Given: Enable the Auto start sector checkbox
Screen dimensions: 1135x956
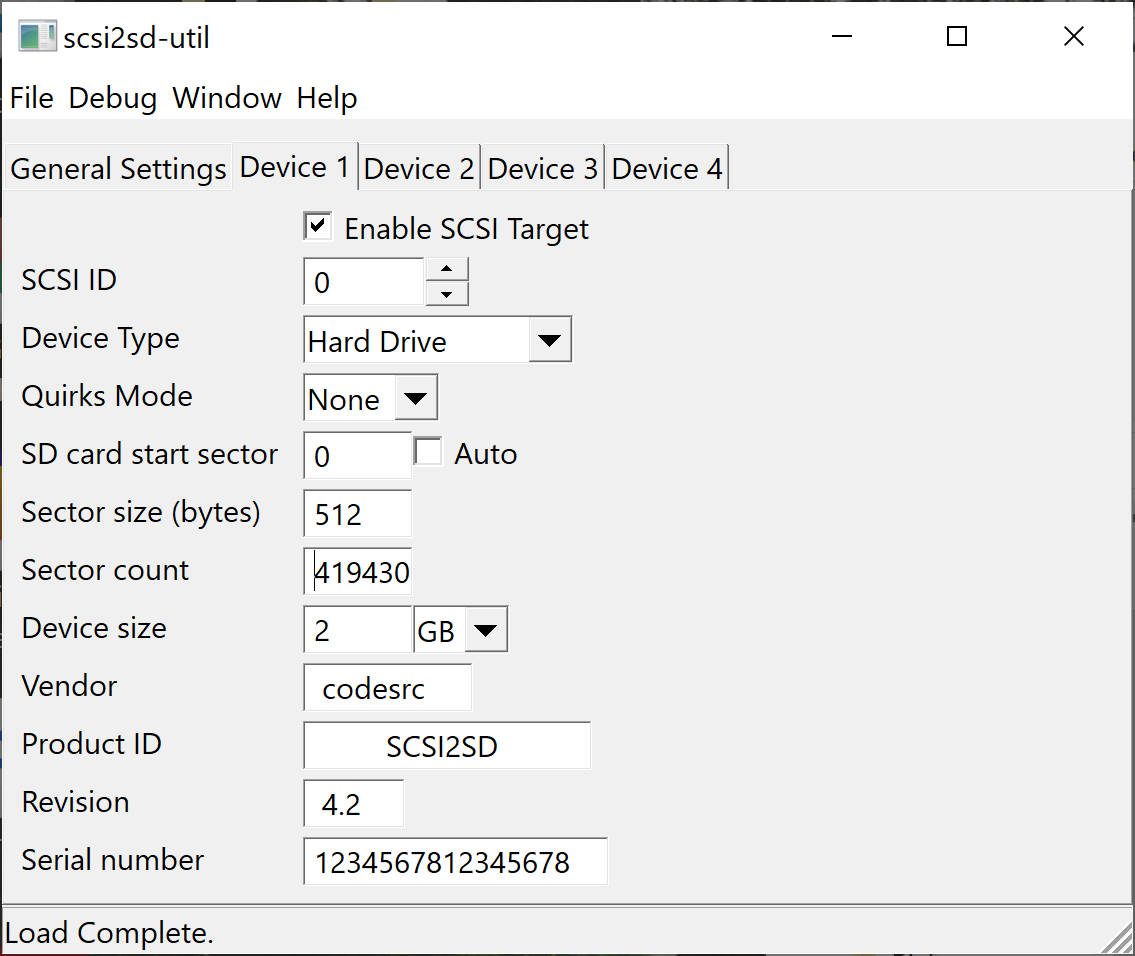Looking at the screenshot, I should coord(428,452).
